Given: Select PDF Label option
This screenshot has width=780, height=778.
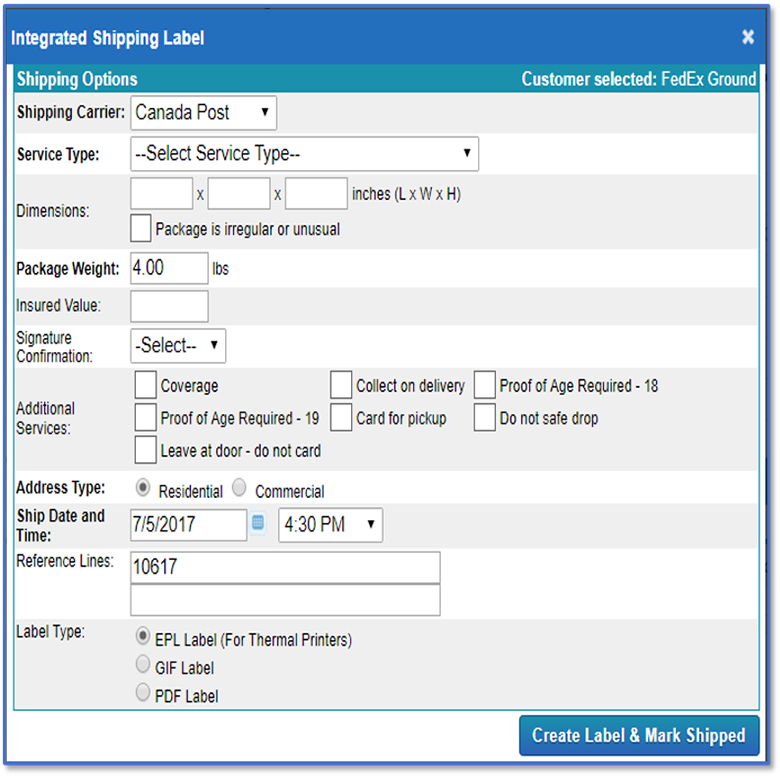Looking at the screenshot, I should click(x=143, y=692).
